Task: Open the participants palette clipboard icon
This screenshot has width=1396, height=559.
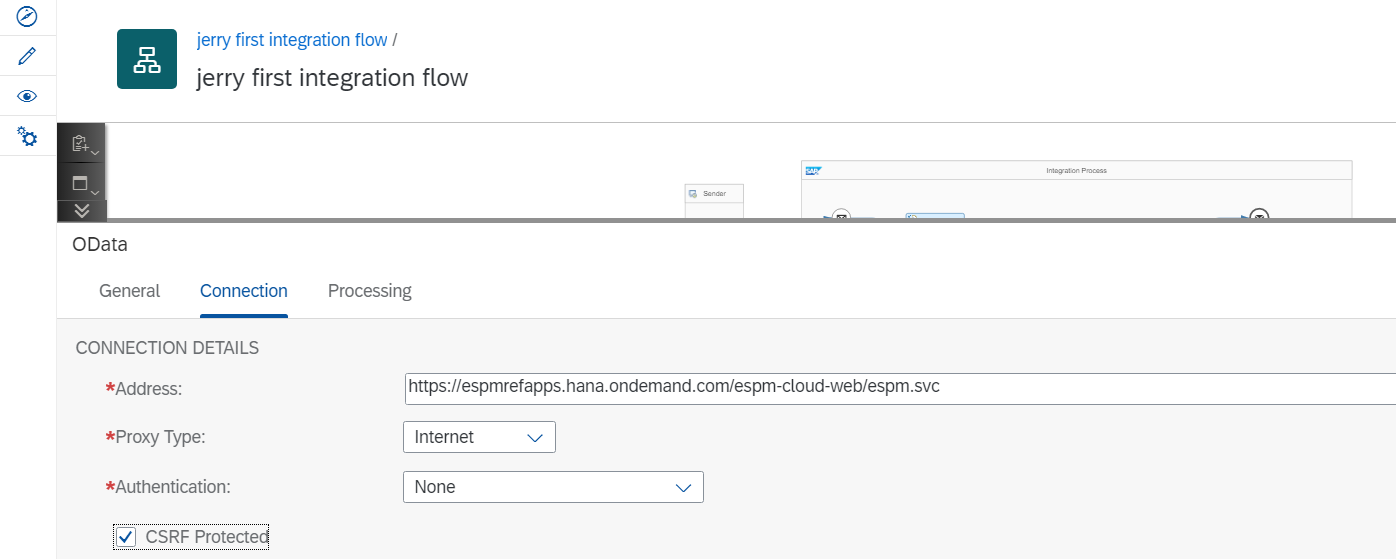Action: [81, 144]
